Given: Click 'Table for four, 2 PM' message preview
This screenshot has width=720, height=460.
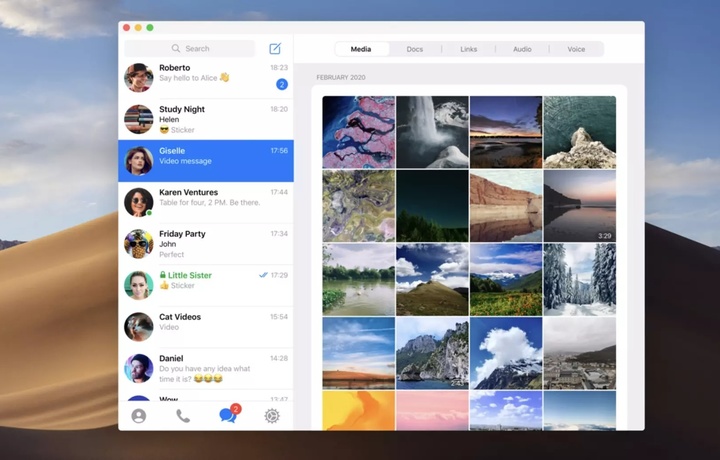Looking at the screenshot, I should [210, 202].
